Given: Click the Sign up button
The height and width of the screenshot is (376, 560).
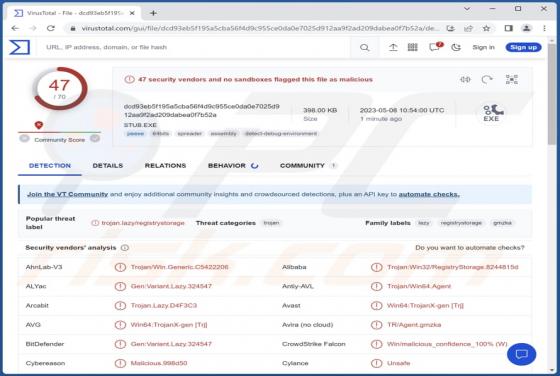Looking at the screenshot, I should (x=523, y=47).
